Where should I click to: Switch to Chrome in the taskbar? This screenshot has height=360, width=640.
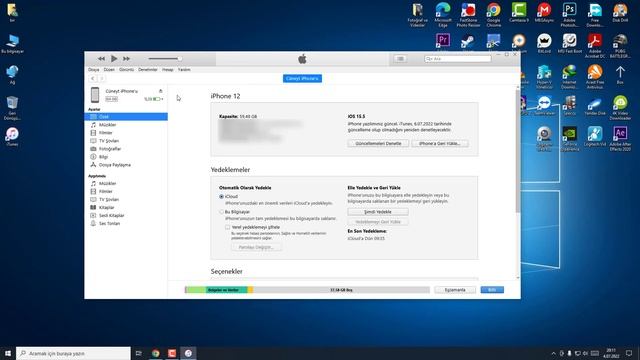156,353
